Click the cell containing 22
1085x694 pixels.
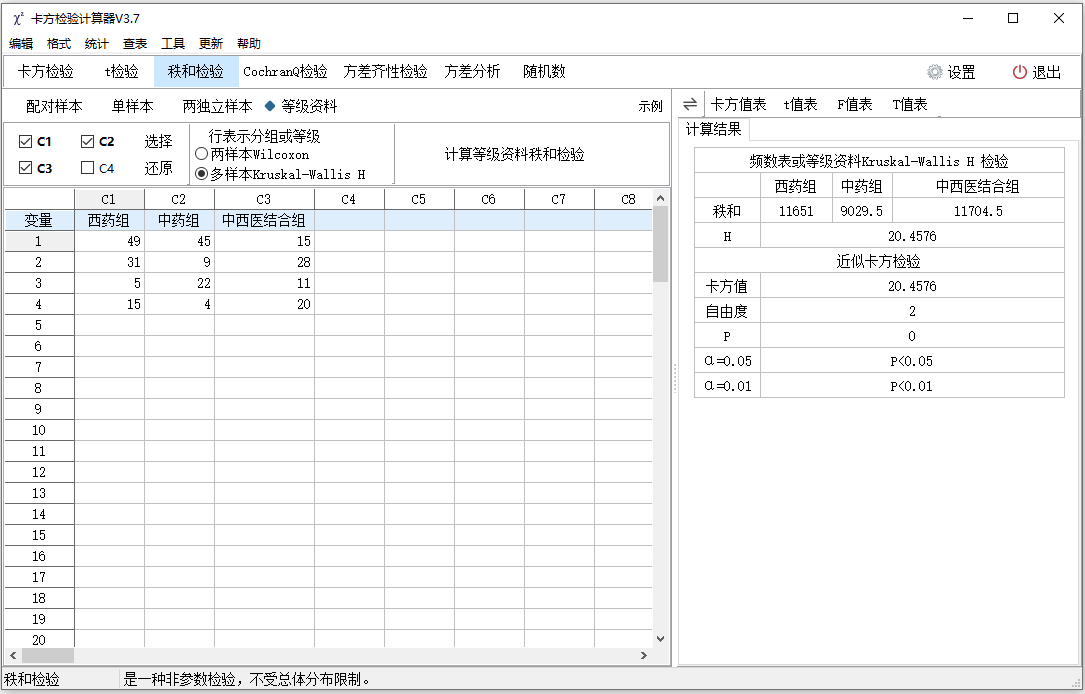(179, 283)
